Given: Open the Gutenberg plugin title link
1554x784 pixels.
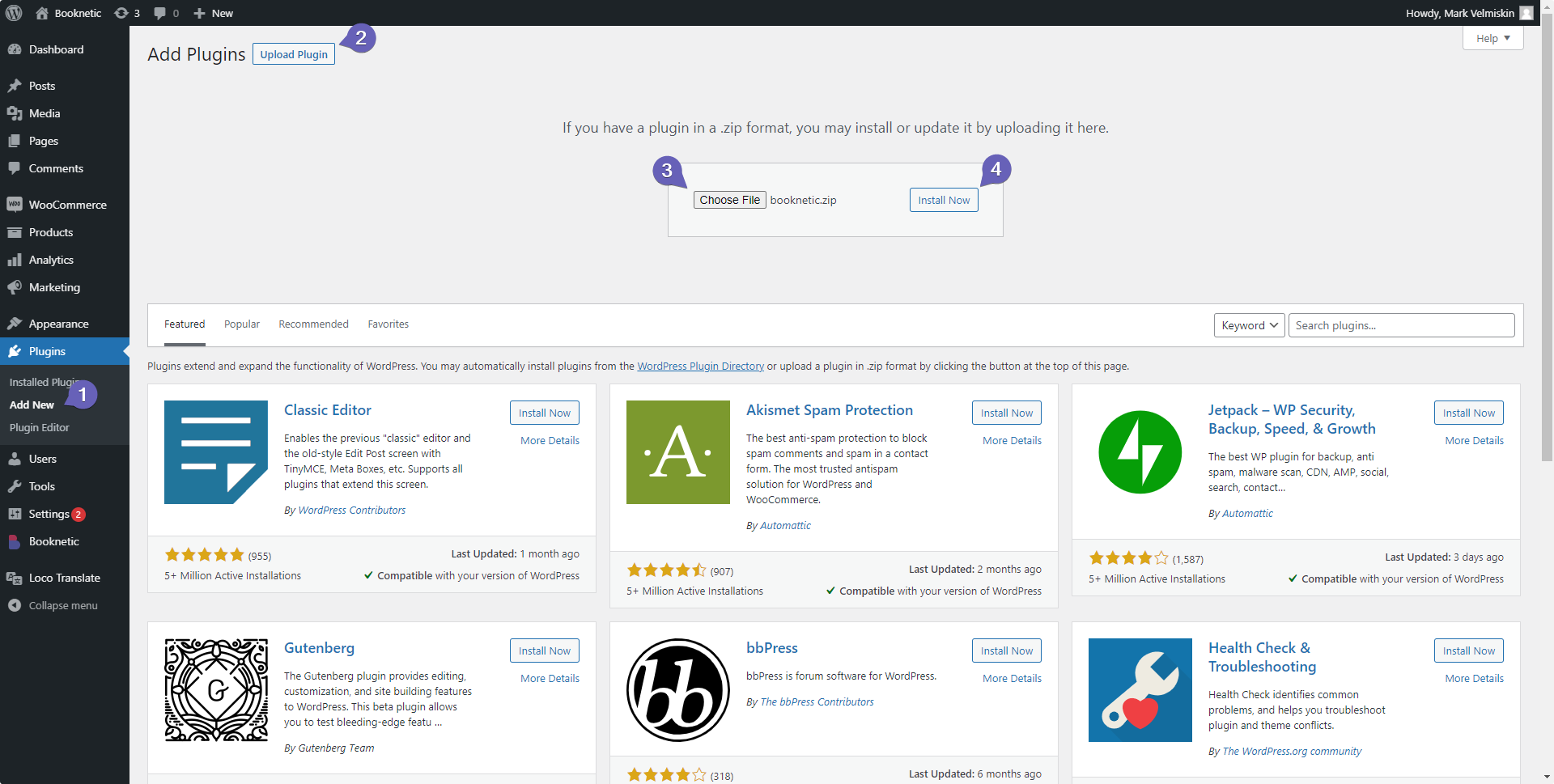Looking at the screenshot, I should 319,648.
